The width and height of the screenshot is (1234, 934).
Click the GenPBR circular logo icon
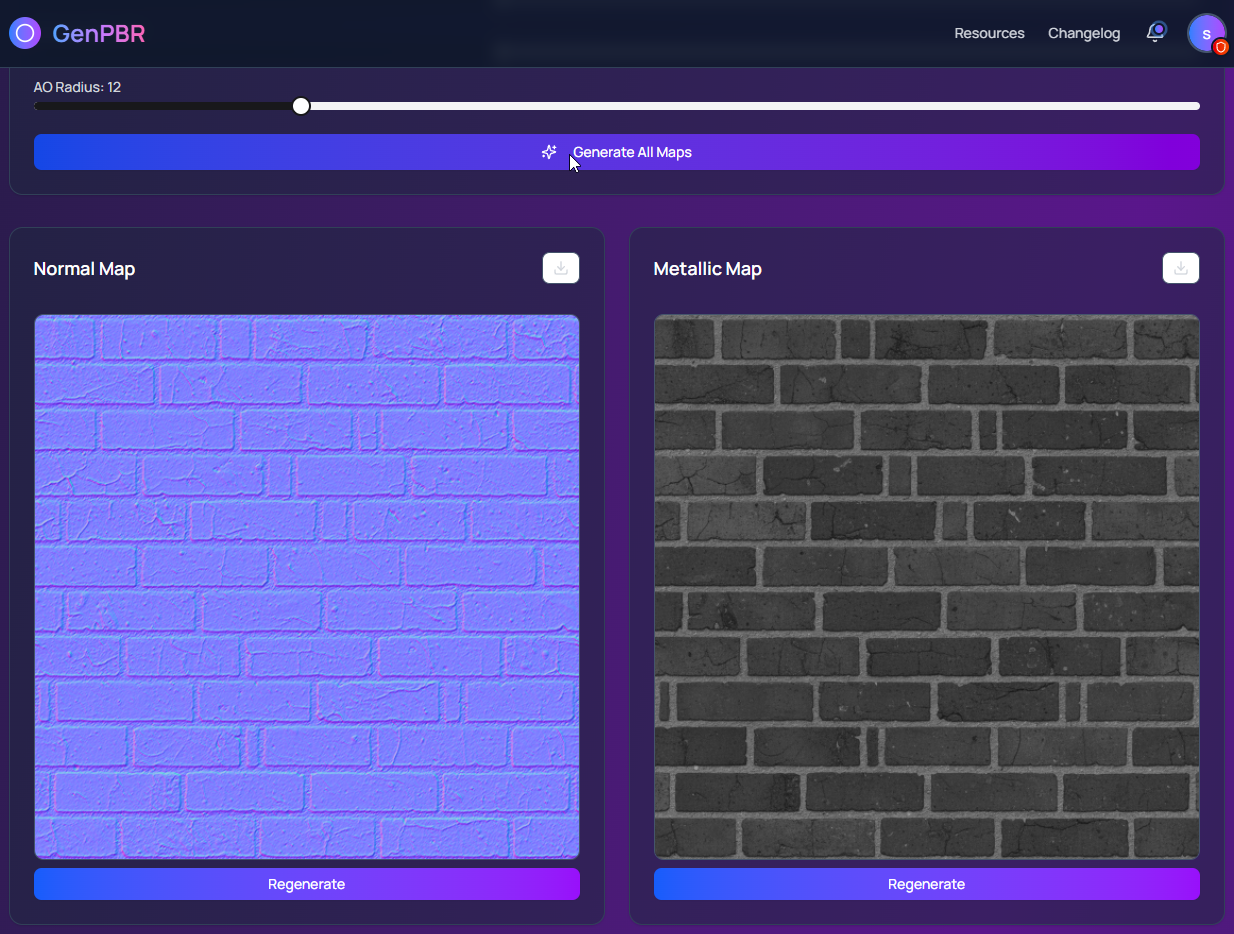click(25, 33)
